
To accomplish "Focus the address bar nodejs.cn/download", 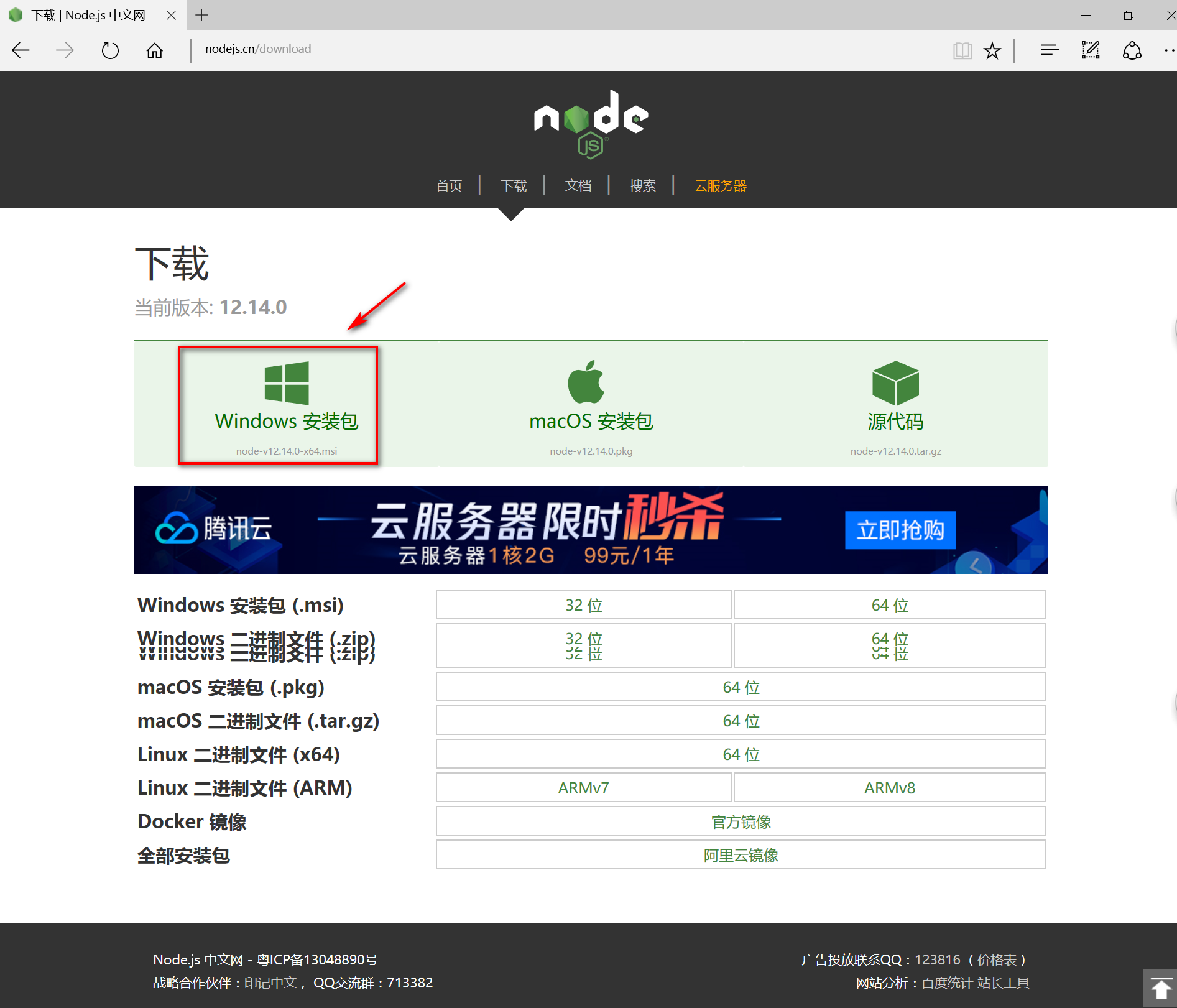I will click(x=258, y=49).
